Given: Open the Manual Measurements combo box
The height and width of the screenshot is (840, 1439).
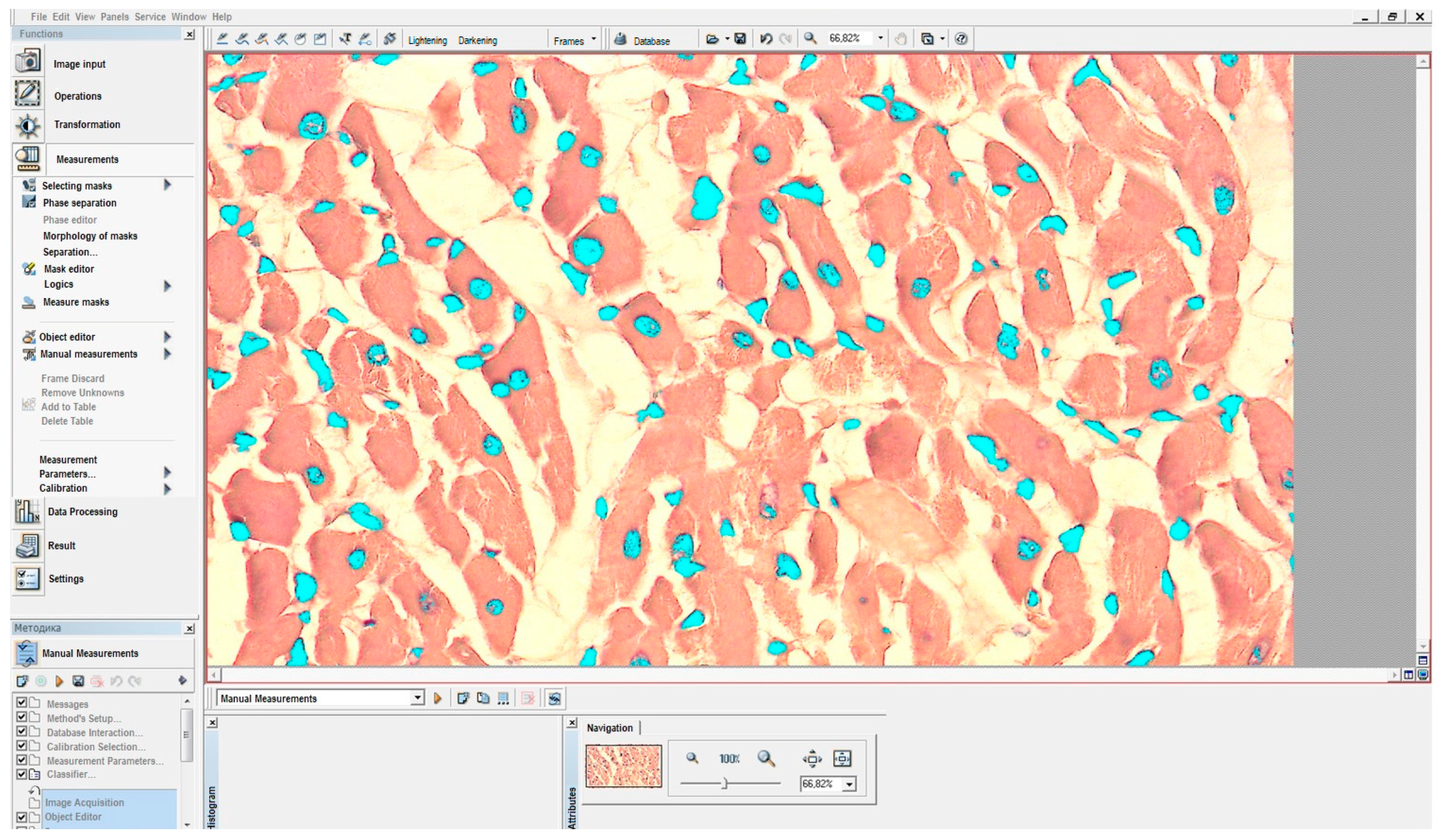Looking at the screenshot, I should click(417, 698).
